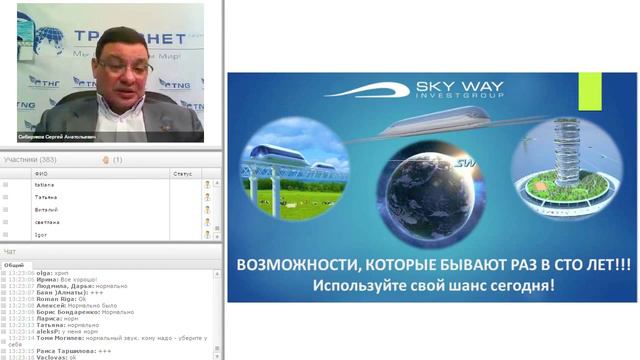Select participant name светлана

click(47, 222)
